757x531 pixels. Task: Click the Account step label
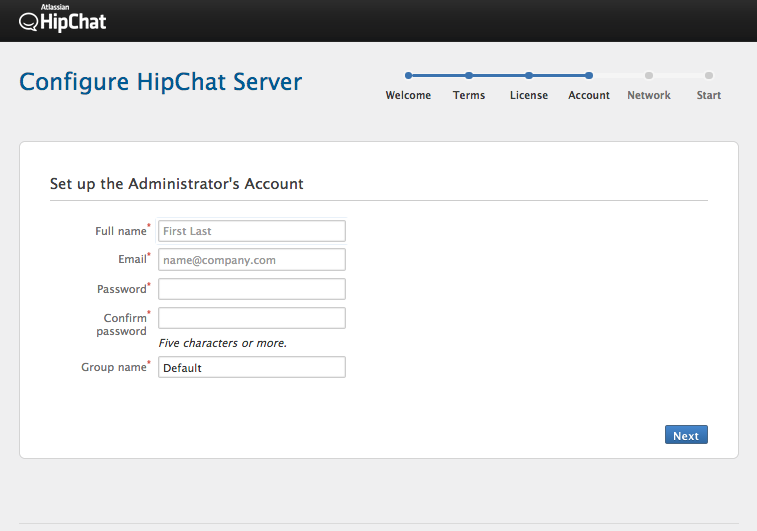[589, 95]
